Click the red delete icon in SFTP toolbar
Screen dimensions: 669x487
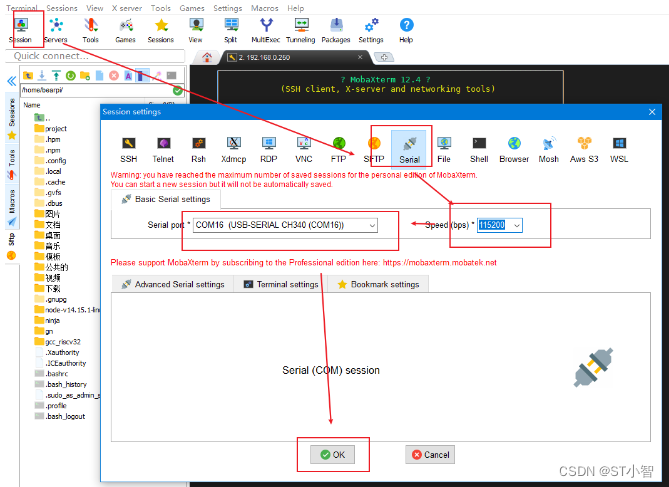click(x=114, y=76)
